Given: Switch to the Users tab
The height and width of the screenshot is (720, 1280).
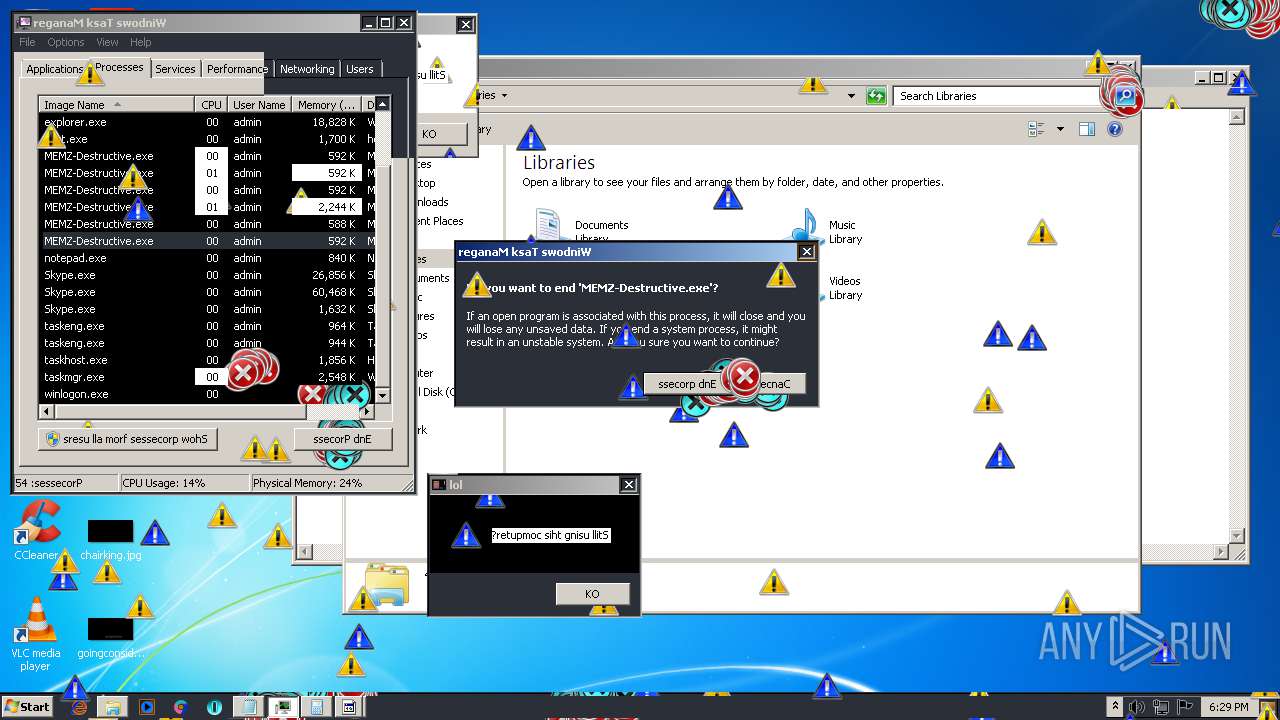Looking at the screenshot, I should [360, 69].
